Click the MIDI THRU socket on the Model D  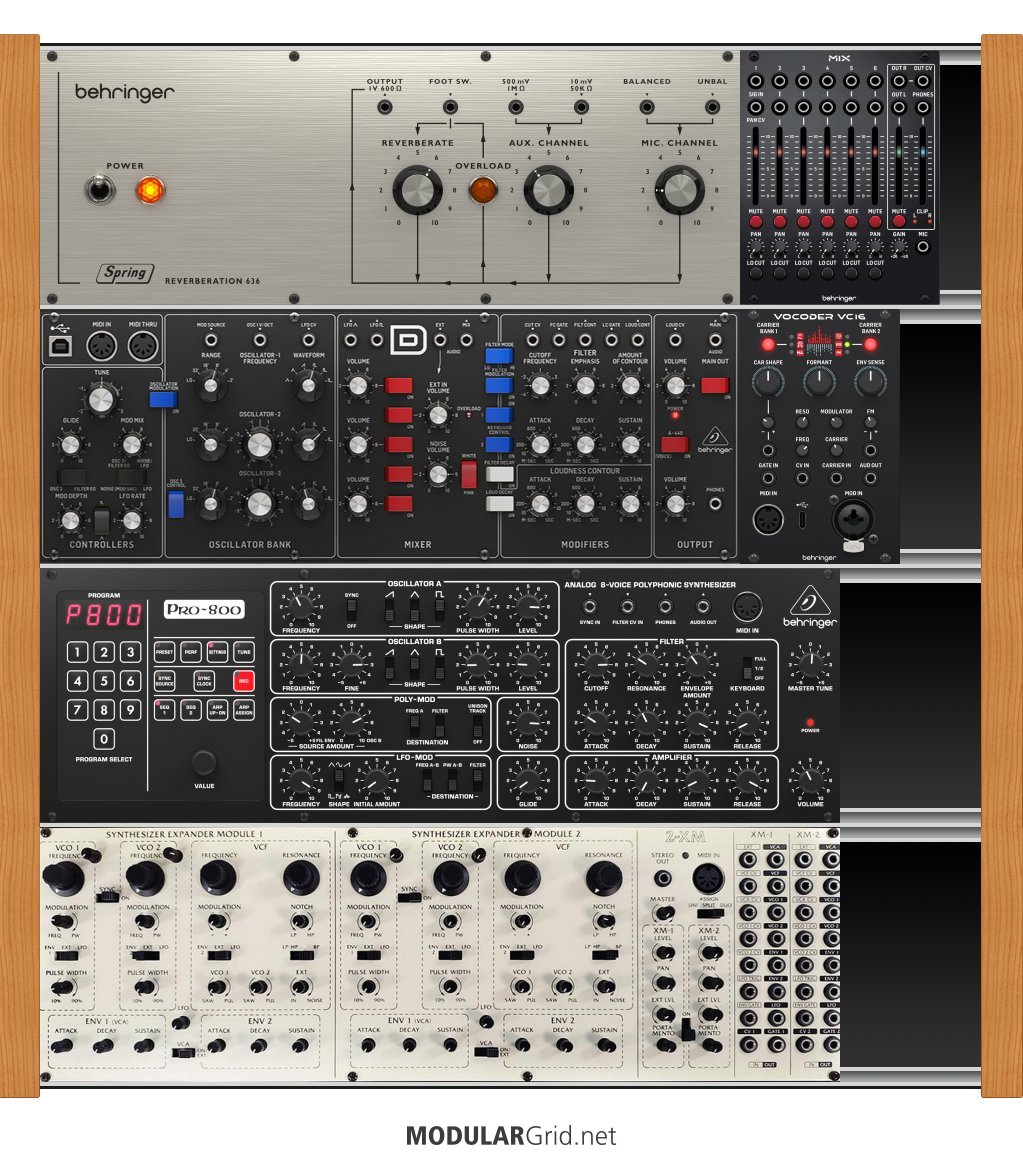pos(143,346)
